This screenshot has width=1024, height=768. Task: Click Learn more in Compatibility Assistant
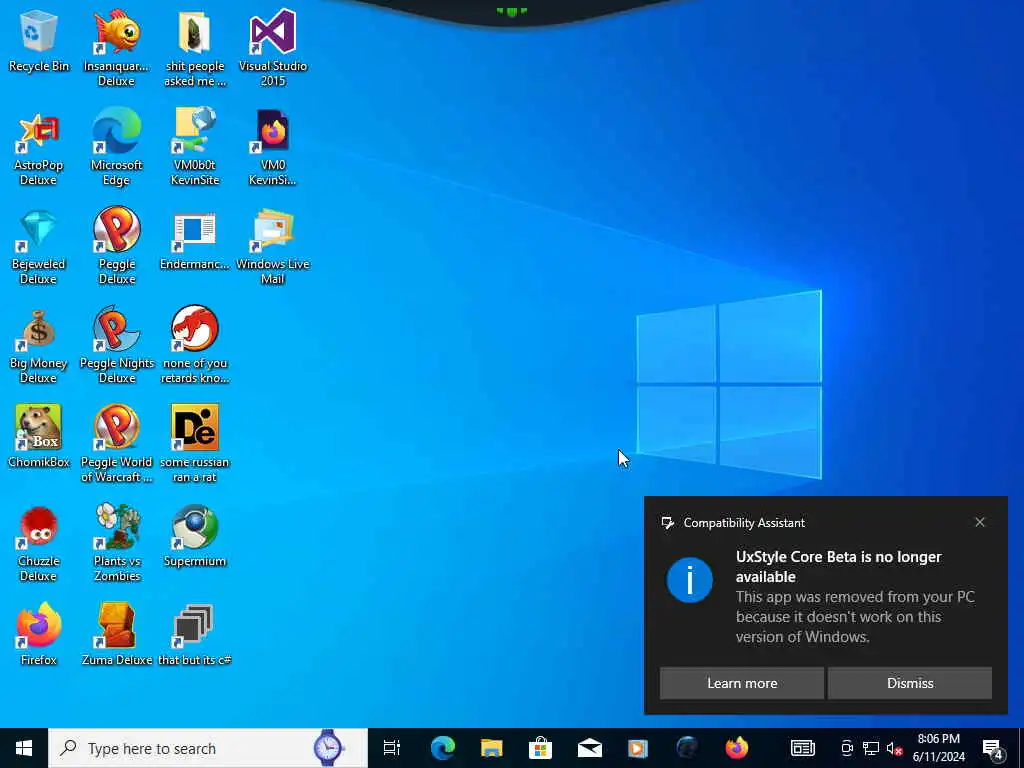[x=742, y=683]
